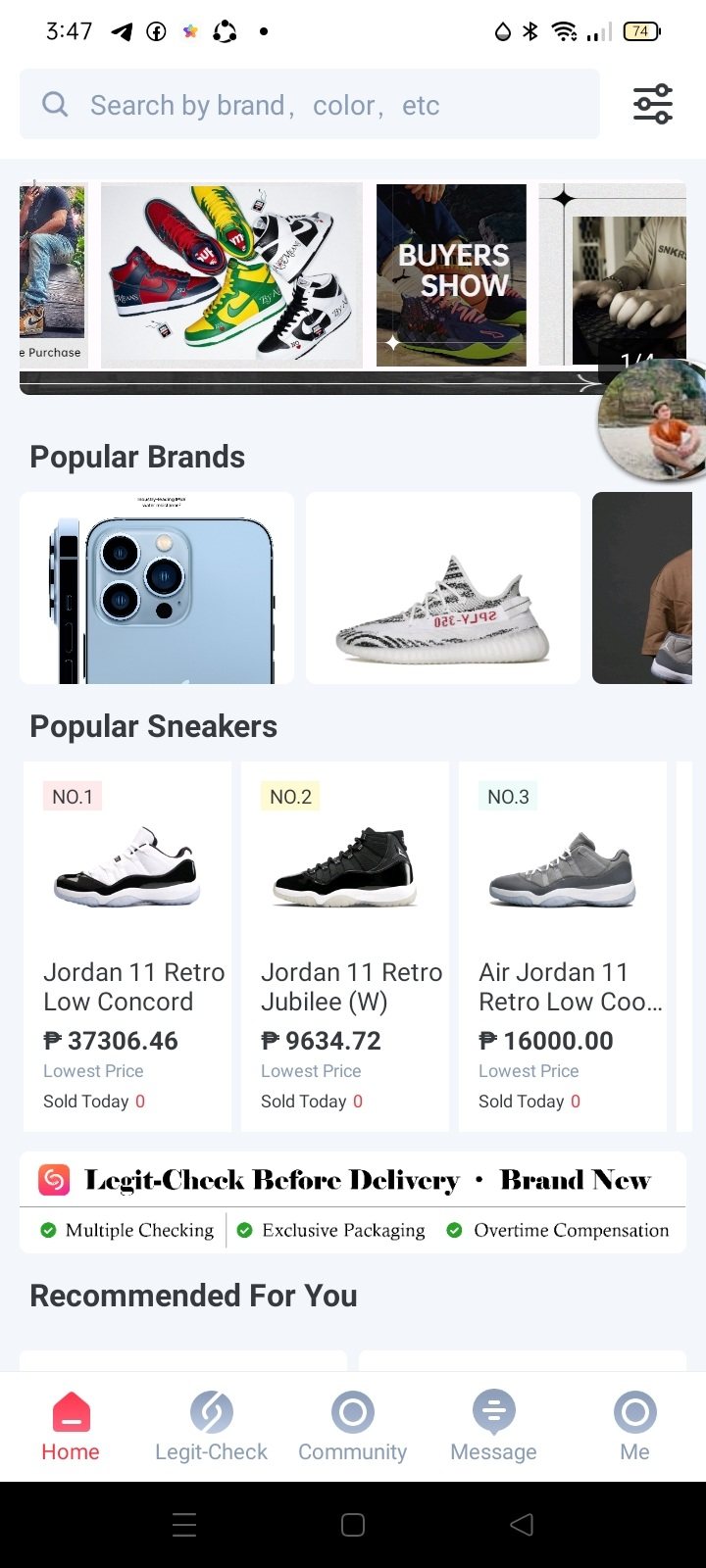The height and width of the screenshot is (1568, 706).
Task: Open the Buyers Show banner
Action: (451, 274)
